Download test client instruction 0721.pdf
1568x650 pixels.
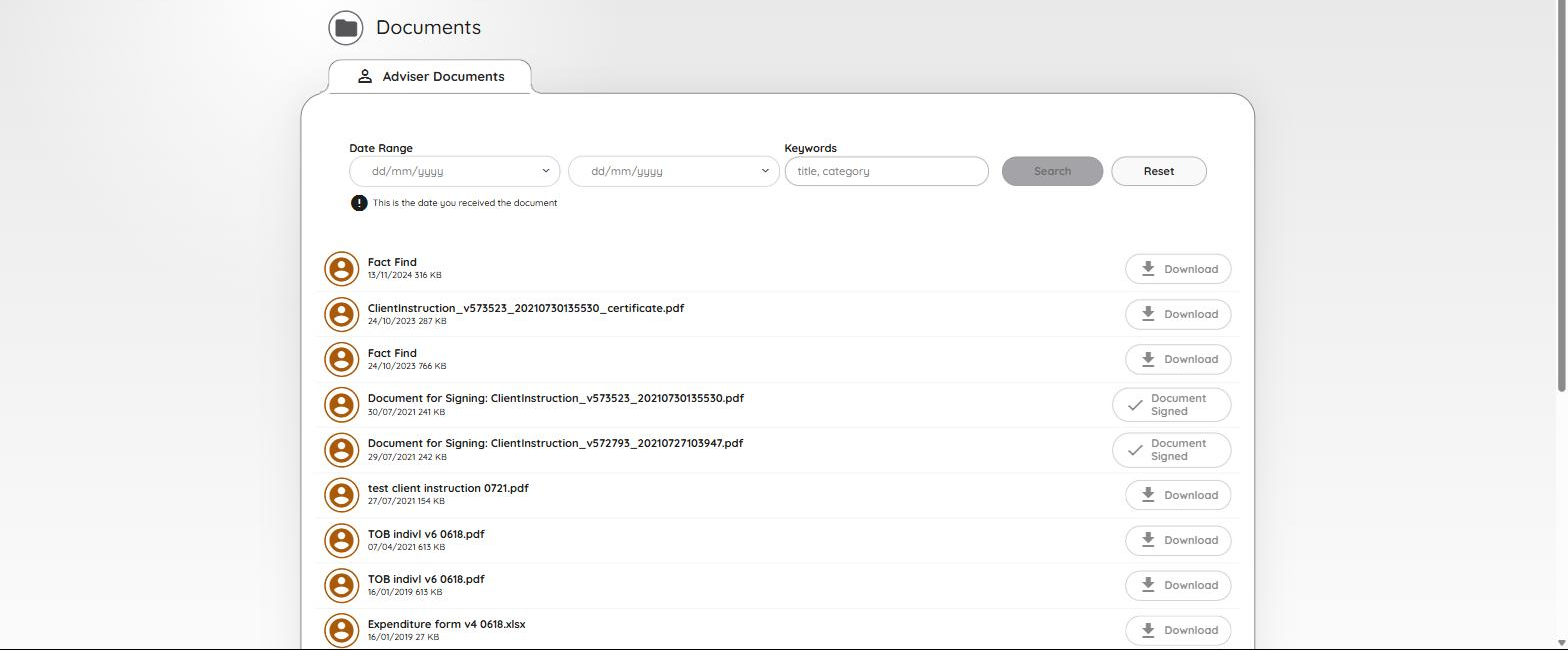pyautogui.click(x=1178, y=495)
